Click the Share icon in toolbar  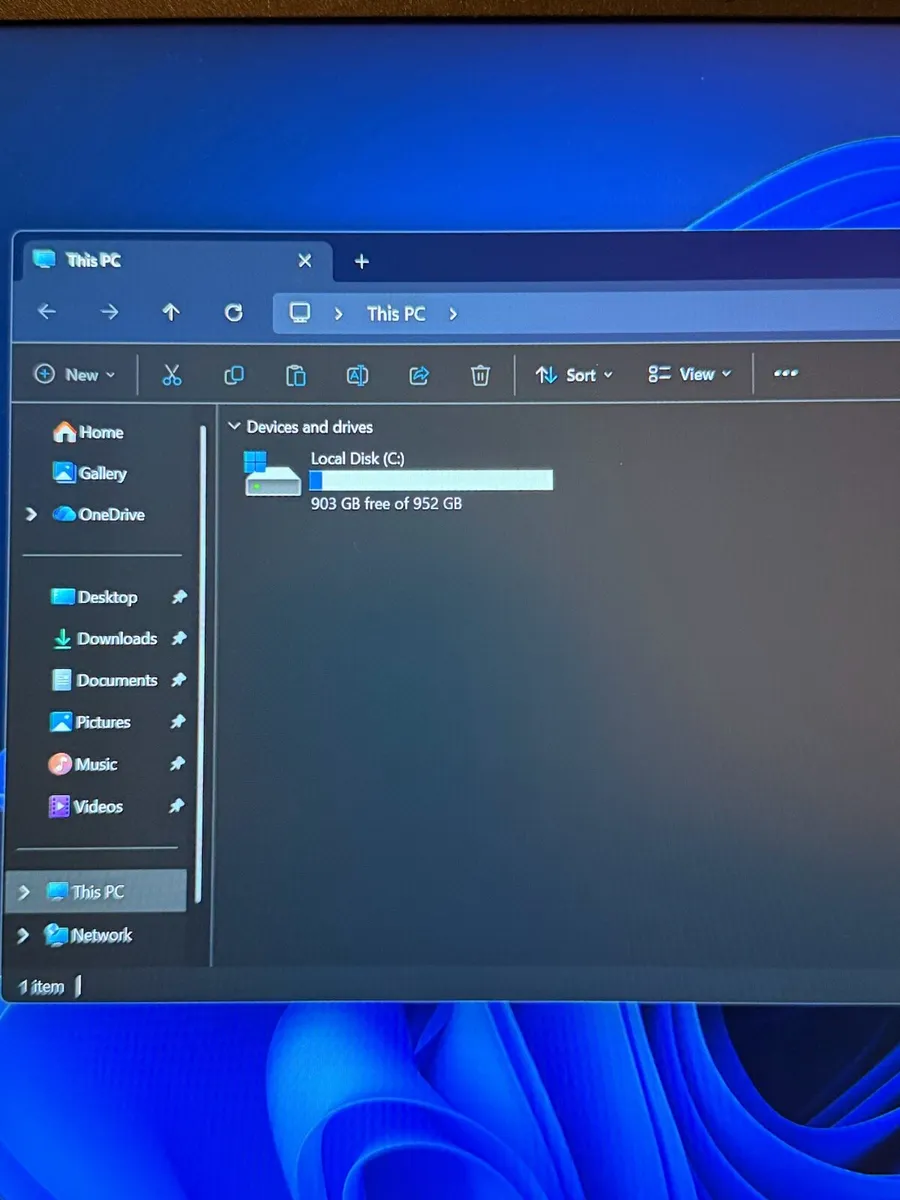[x=419, y=375]
